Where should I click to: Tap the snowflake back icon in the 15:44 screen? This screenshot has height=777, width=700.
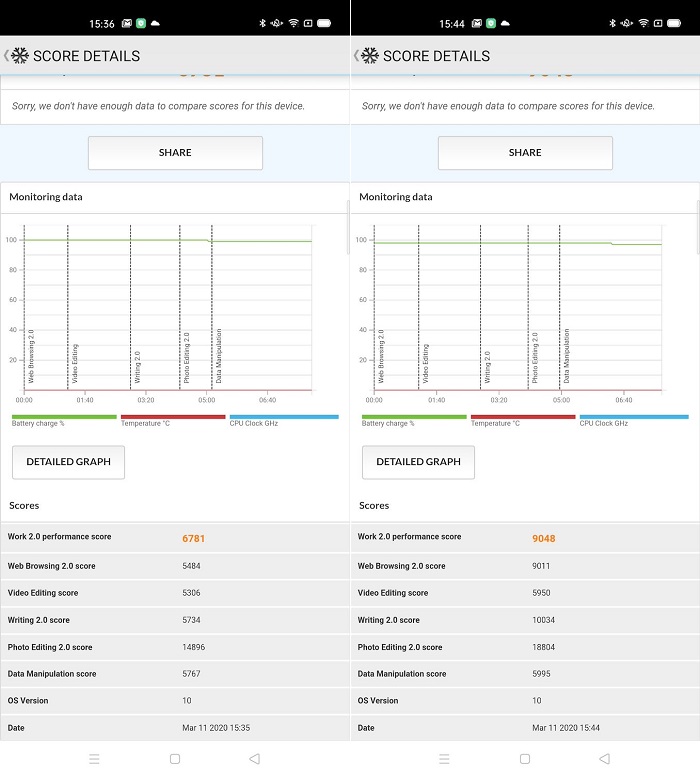[369, 56]
